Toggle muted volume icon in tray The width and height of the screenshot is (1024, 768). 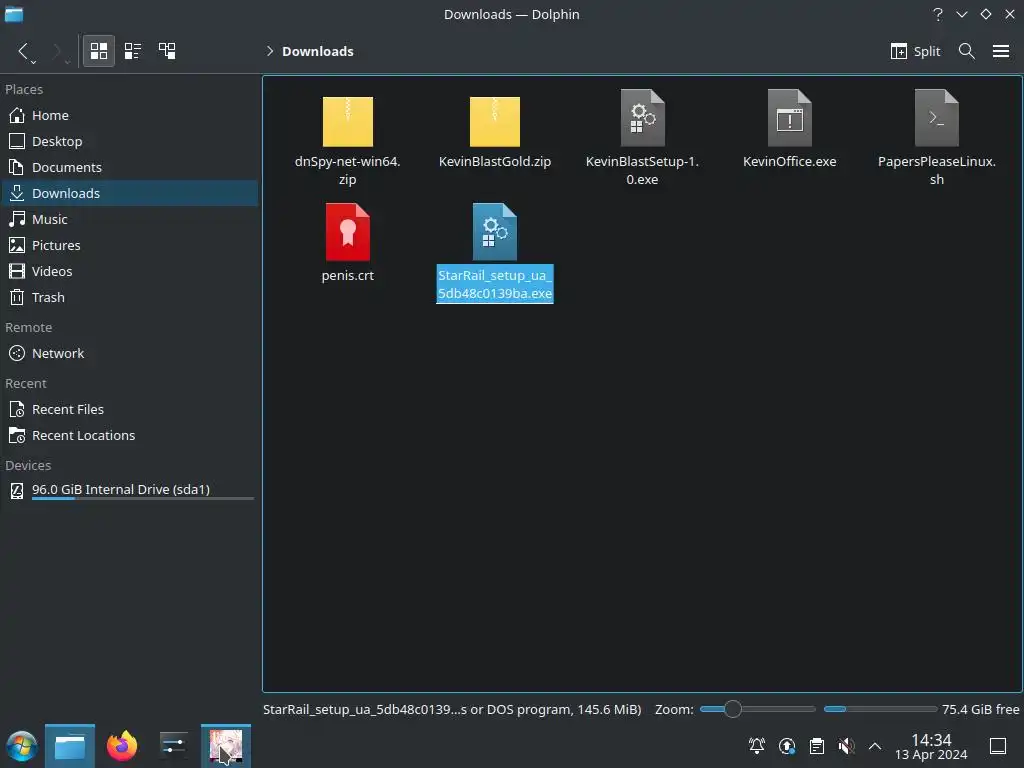tap(846, 746)
